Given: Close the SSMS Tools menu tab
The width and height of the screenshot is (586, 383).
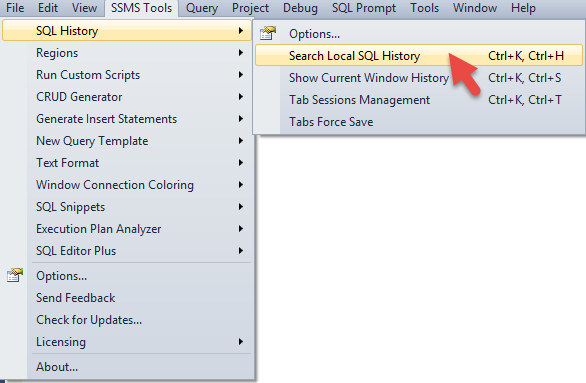Looking at the screenshot, I should pos(141,8).
